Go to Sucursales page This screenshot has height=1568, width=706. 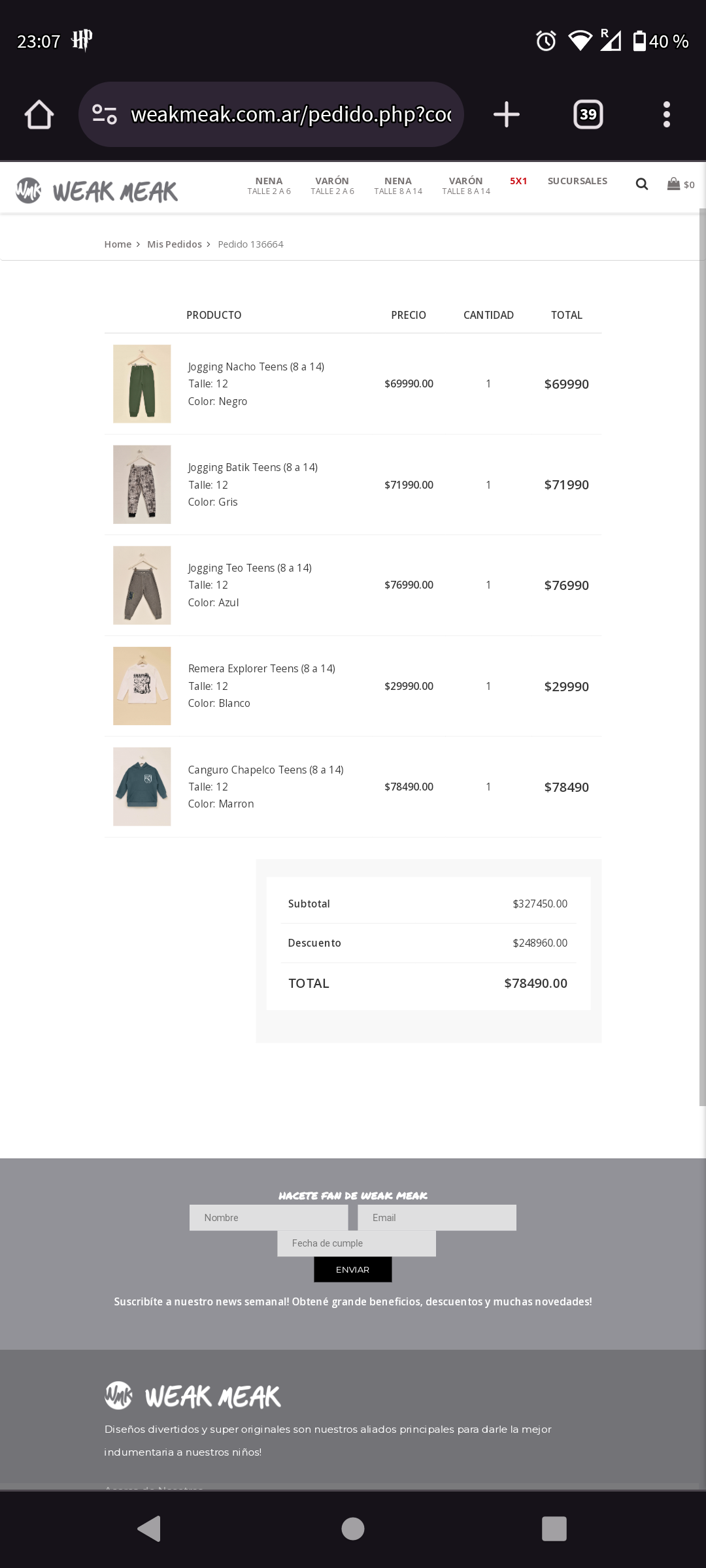pyautogui.click(x=577, y=181)
